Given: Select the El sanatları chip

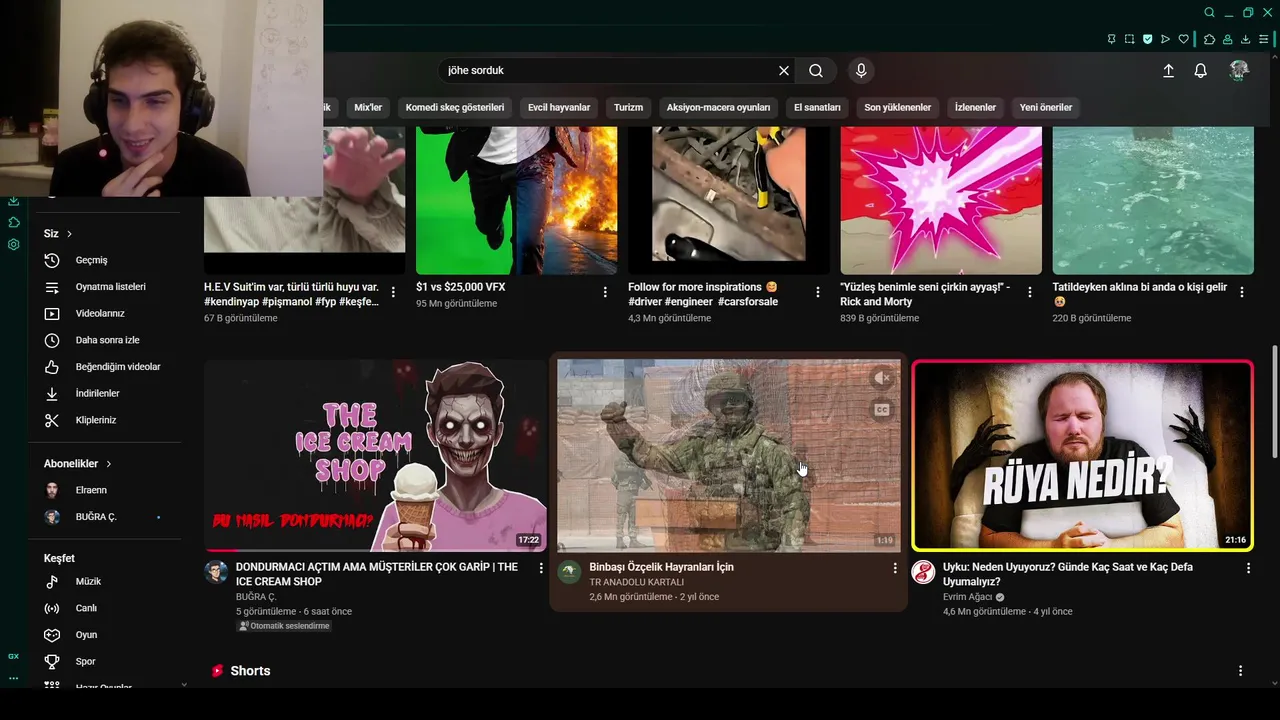Looking at the screenshot, I should click(817, 107).
